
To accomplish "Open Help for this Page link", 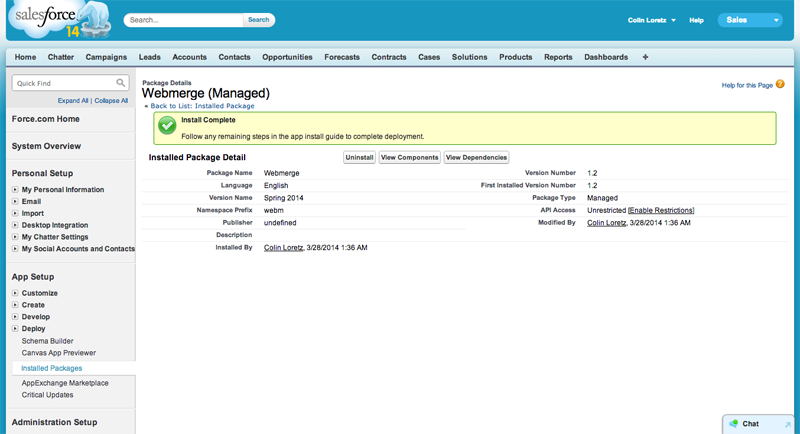I will coord(747,85).
